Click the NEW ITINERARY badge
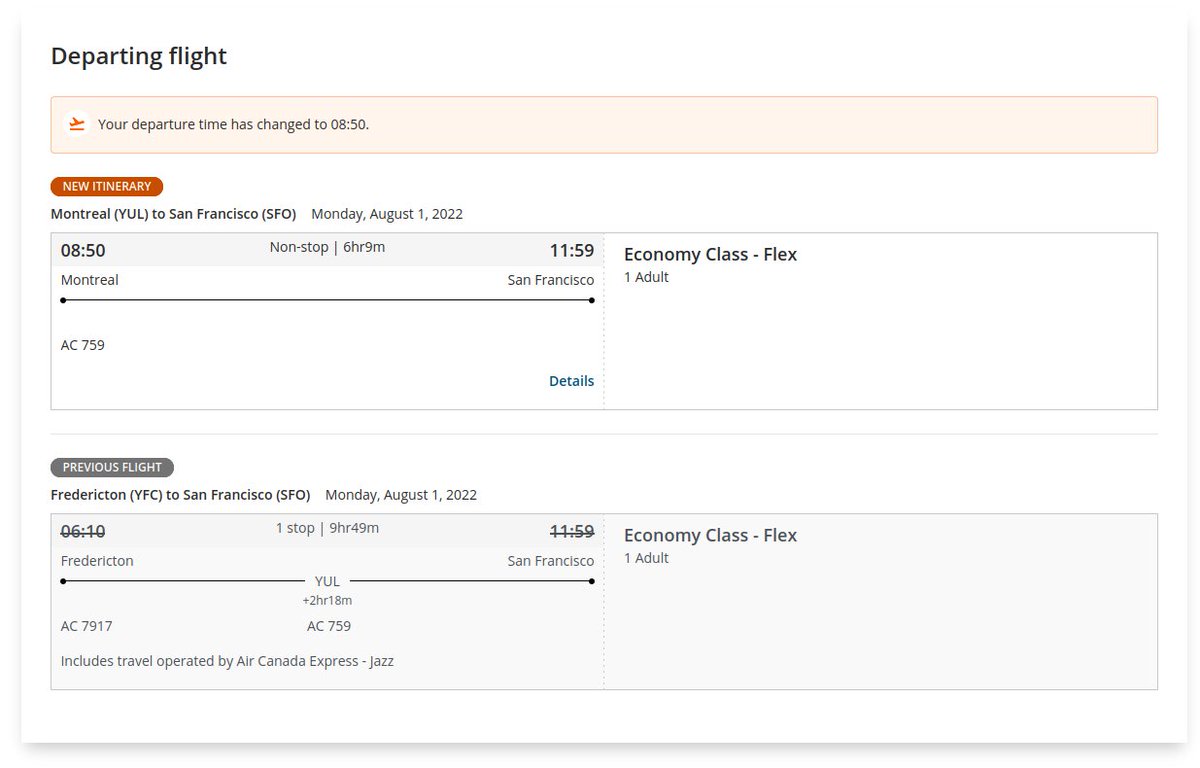1200x768 pixels. 107,186
